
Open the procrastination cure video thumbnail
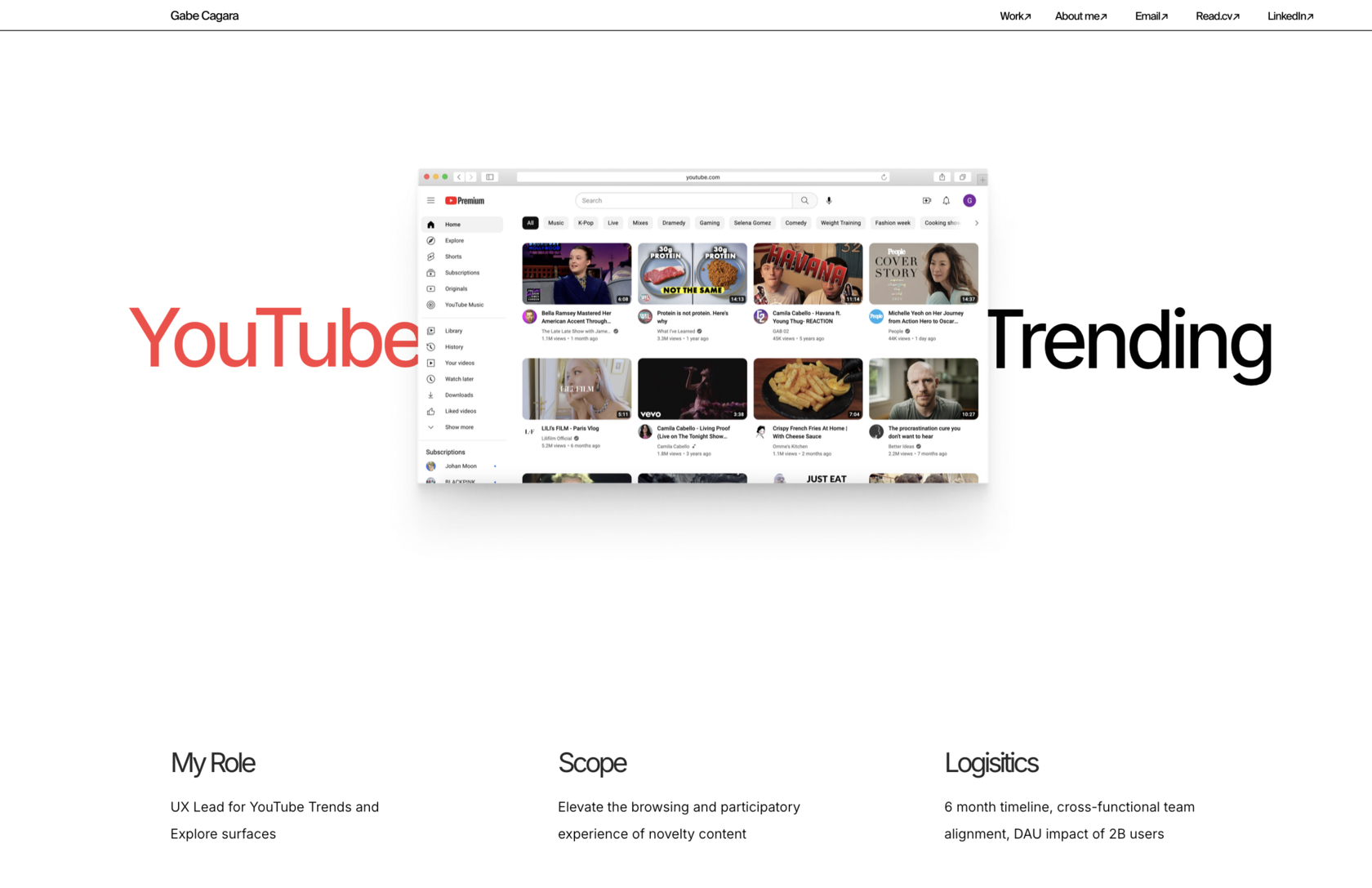[924, 389]
